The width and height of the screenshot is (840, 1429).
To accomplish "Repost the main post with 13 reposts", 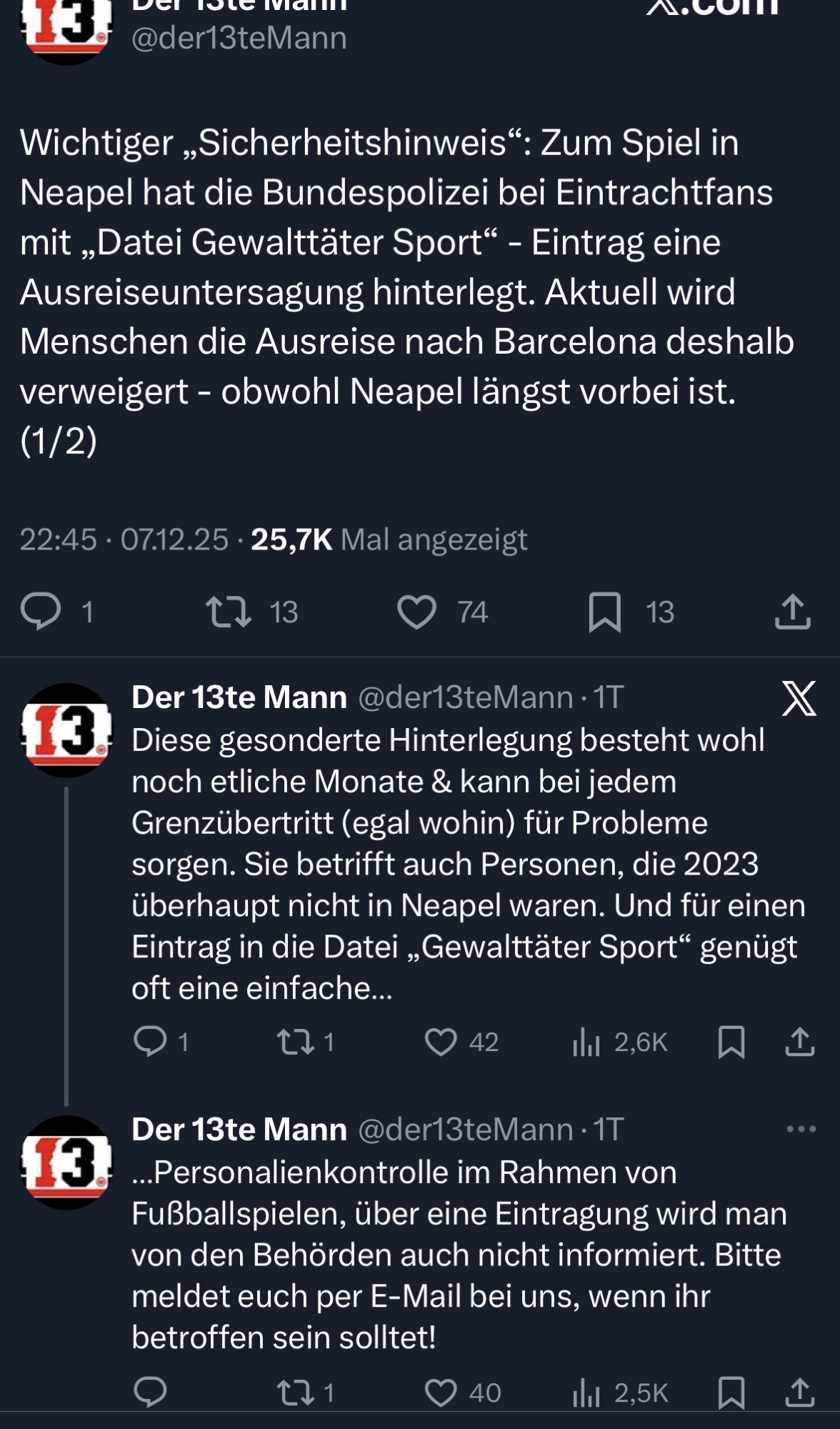I will (x=229, y=612).
